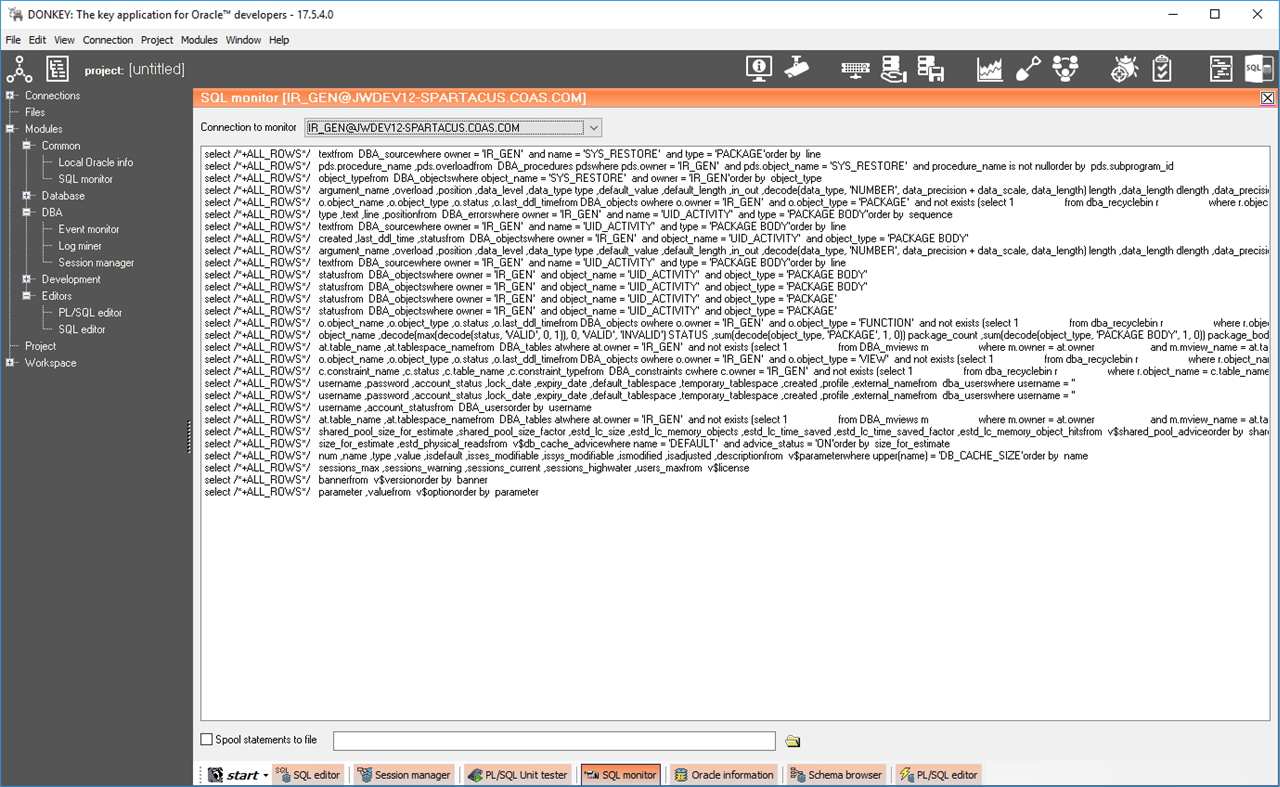This screenshot has height=787, width=1280.
Task: Select the SQL monitor bottom tab
Action: (x=620, y=775)
